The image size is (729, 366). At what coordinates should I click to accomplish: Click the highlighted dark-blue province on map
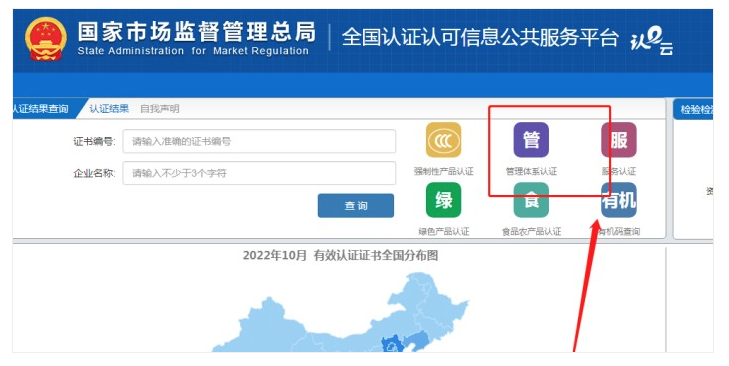point(391,345)
